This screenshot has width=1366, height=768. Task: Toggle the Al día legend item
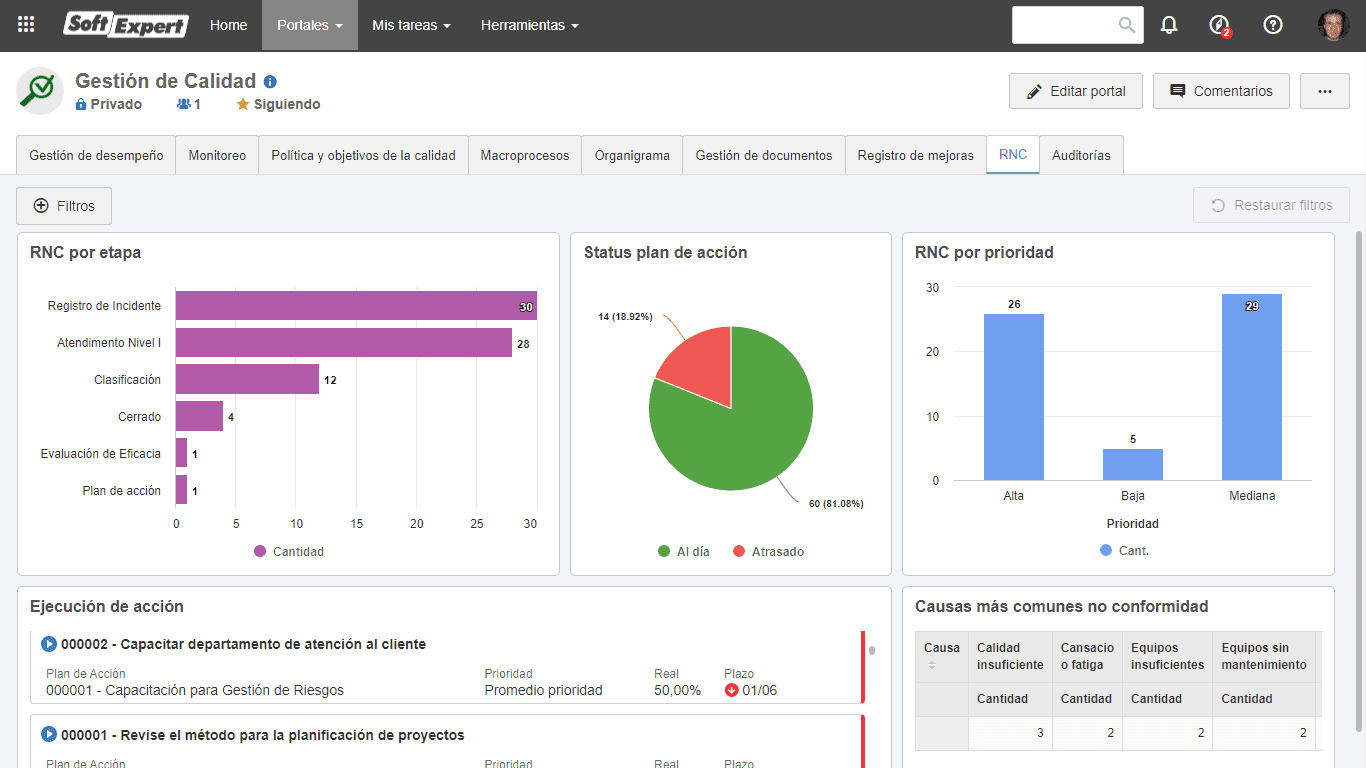click(684, 552)
